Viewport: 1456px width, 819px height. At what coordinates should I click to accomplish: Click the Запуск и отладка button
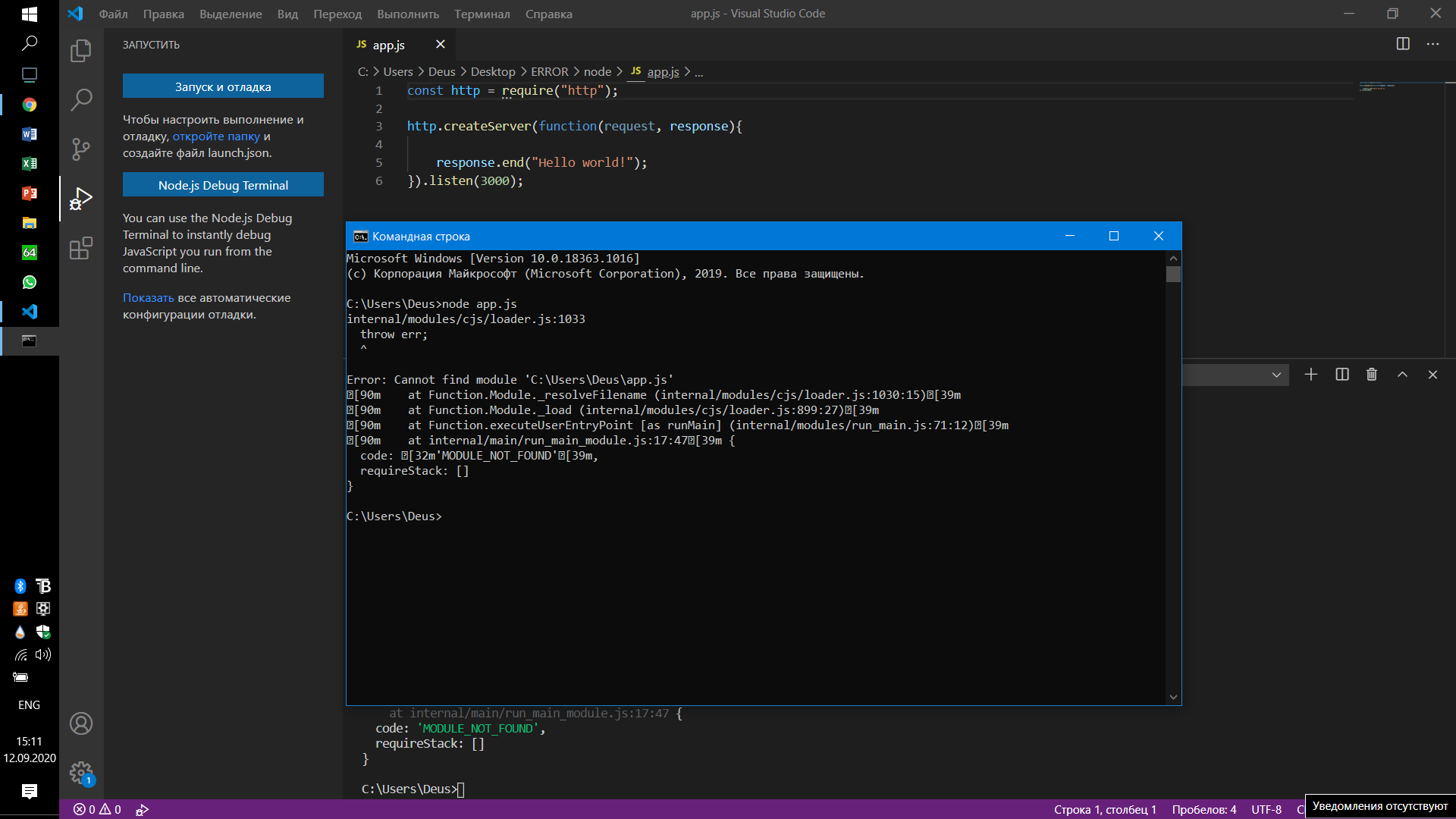click(223, 86)
